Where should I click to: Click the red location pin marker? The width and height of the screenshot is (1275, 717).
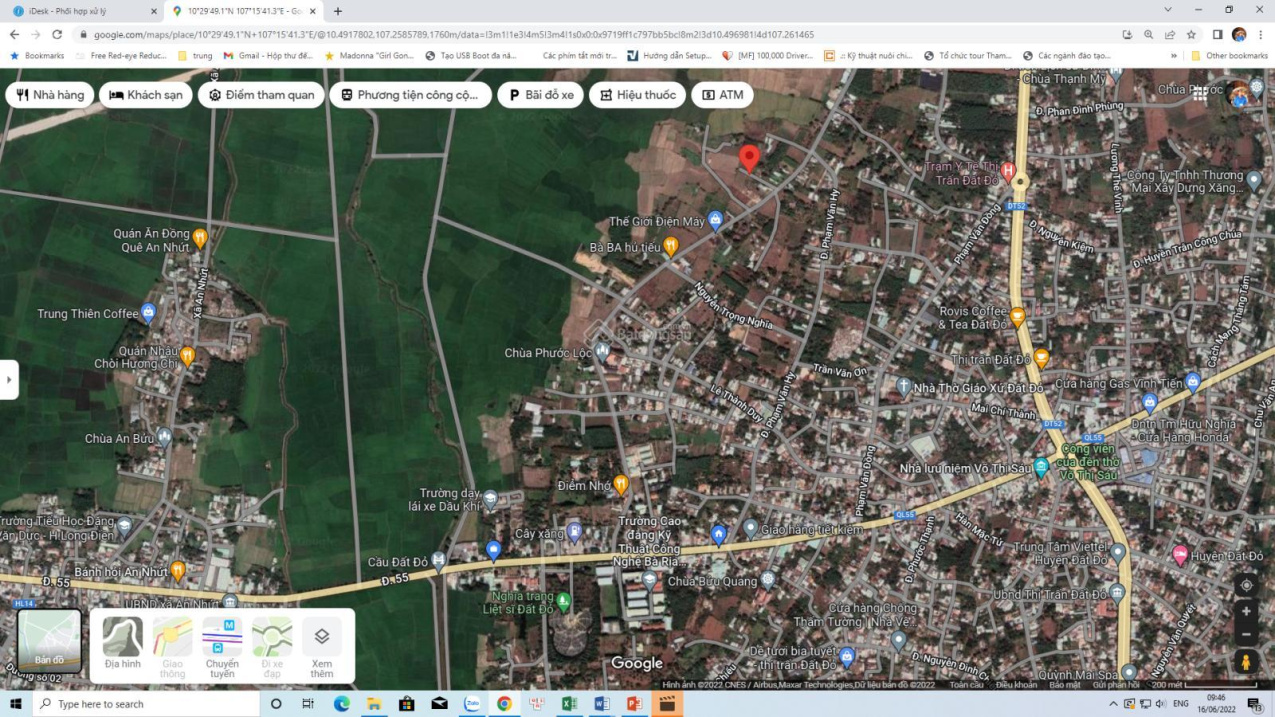point(749,158)
